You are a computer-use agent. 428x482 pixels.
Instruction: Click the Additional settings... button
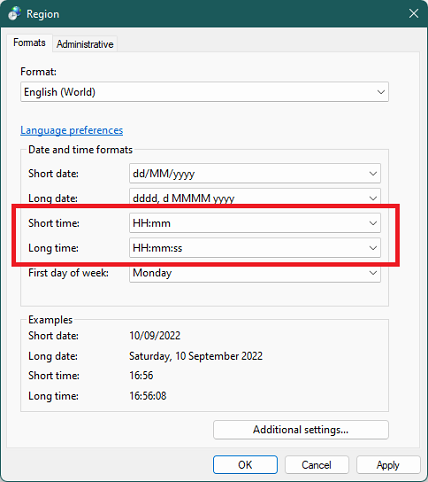click(x=301, y=430)
